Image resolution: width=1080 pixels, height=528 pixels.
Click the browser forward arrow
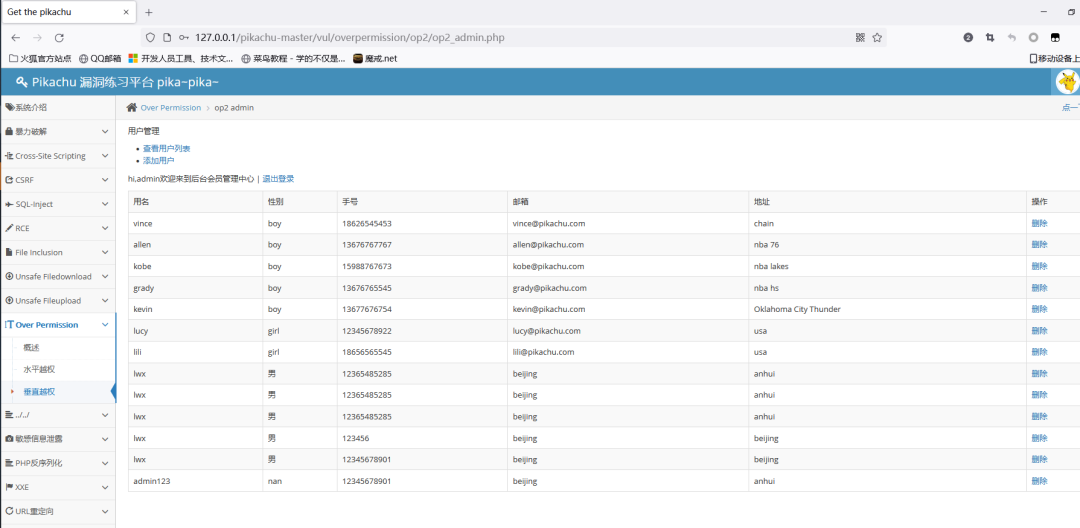point(37,38)
